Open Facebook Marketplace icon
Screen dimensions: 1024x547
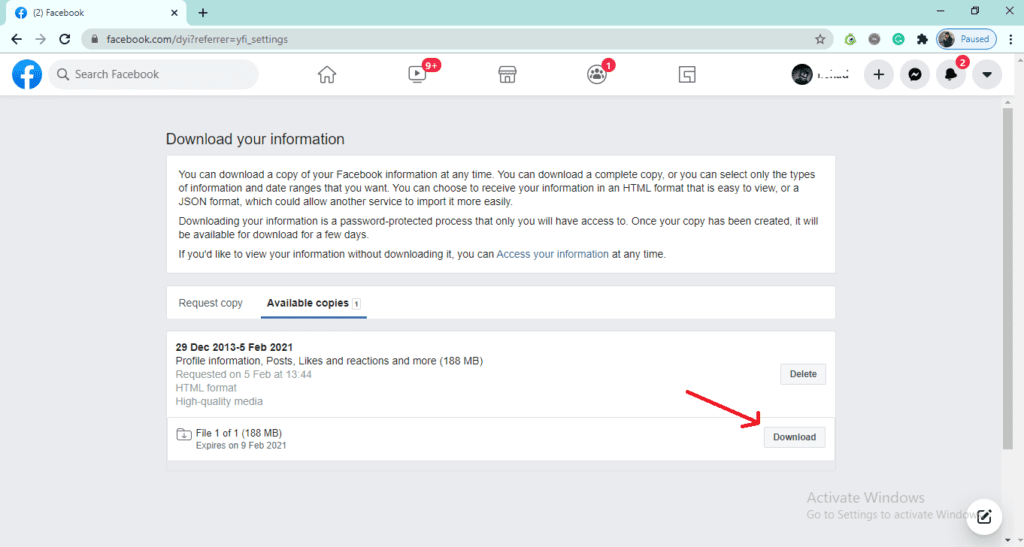click(x=507, y=74)
